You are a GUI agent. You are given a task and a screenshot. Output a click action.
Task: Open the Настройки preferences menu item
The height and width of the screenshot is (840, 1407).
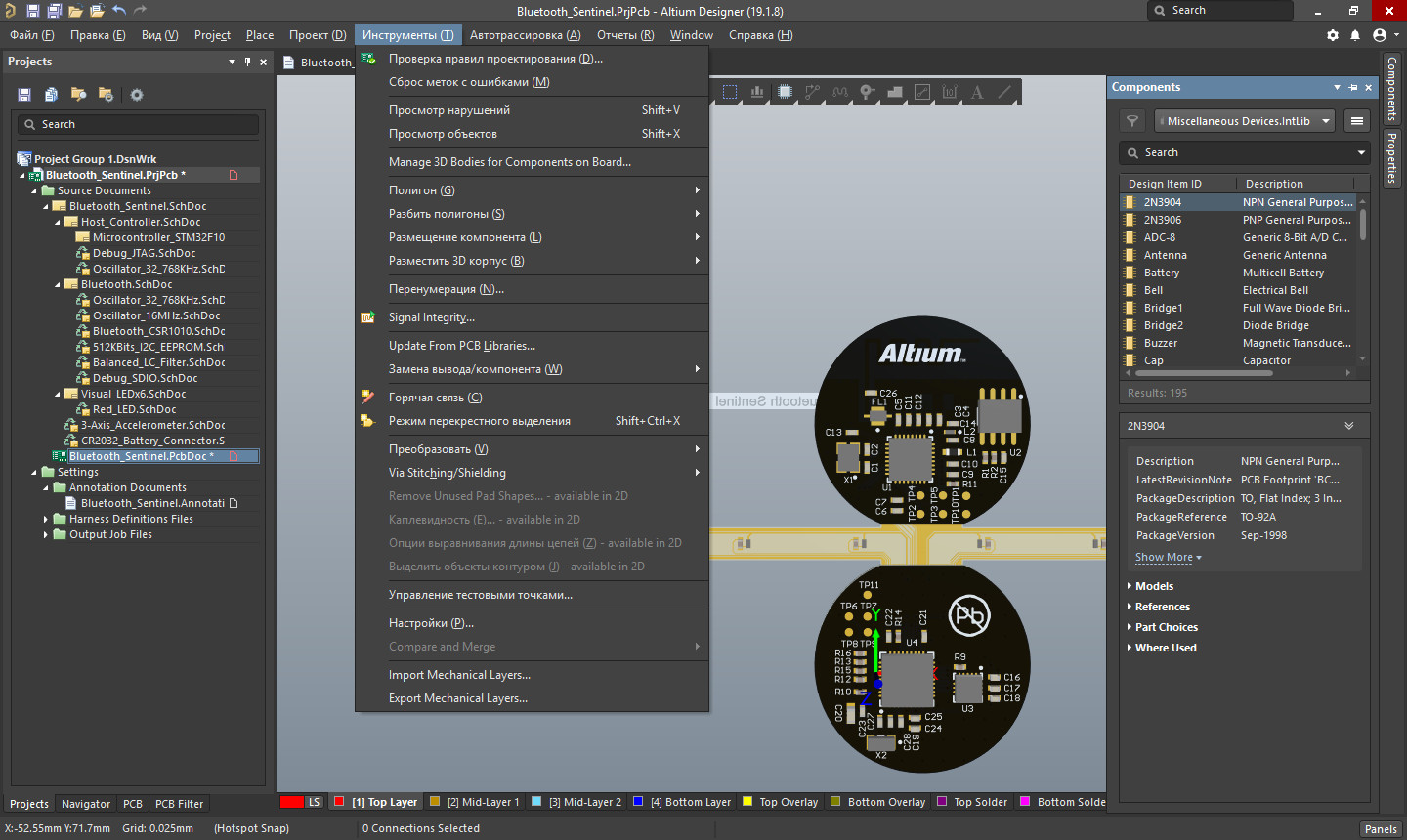(532, 623)
